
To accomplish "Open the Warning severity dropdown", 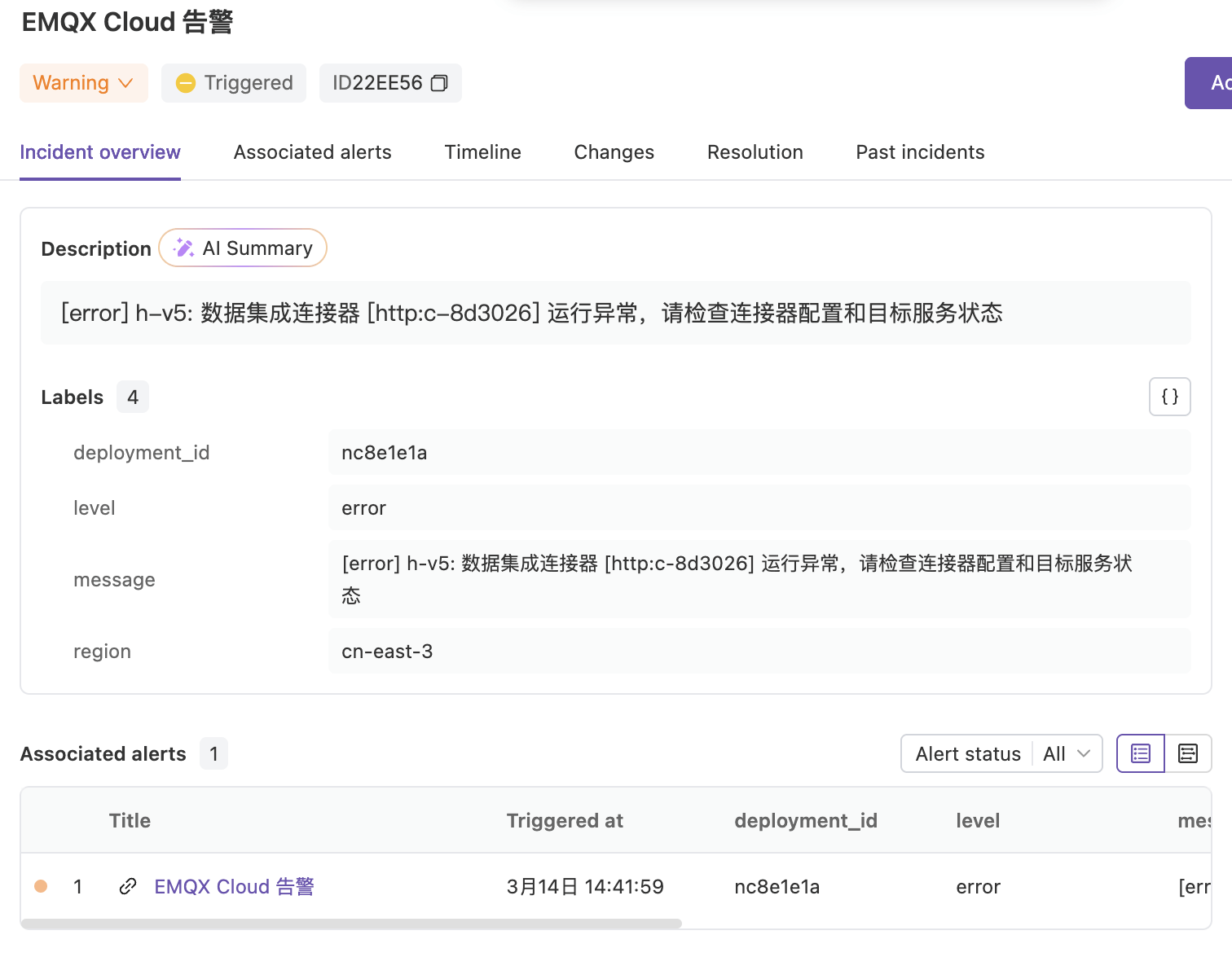I will click(x=83, y=83).
